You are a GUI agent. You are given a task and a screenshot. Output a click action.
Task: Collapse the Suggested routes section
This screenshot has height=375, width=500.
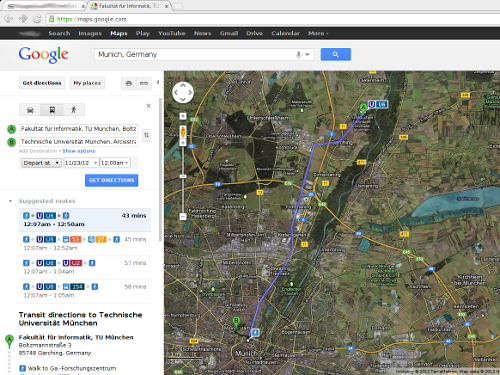click(x=10, y=201)
